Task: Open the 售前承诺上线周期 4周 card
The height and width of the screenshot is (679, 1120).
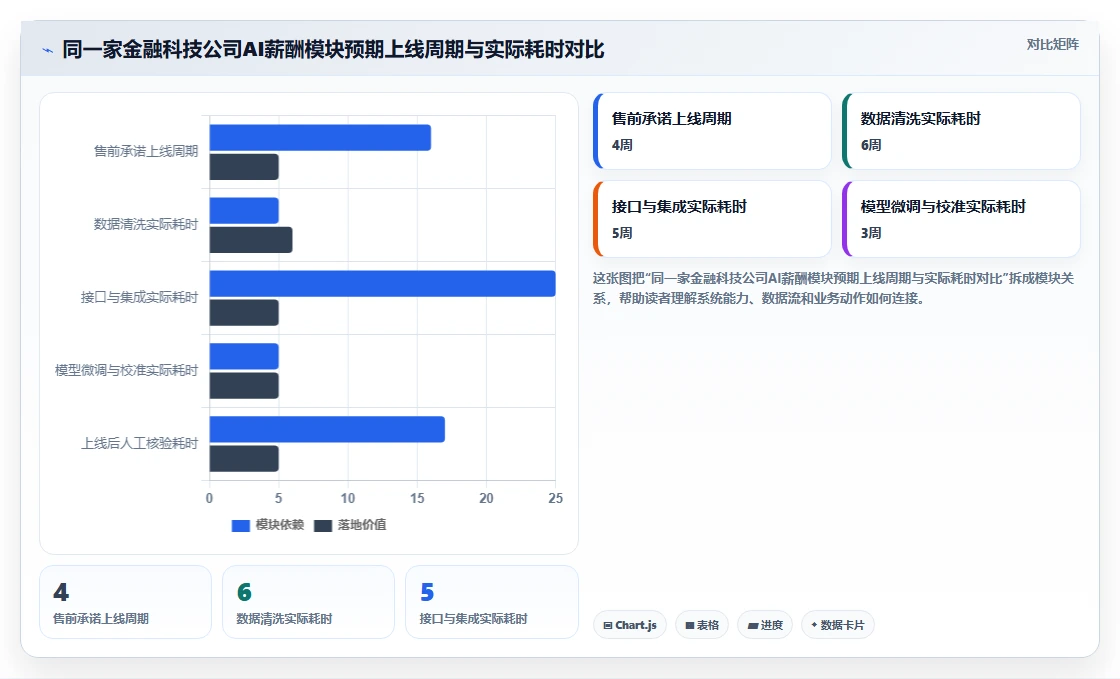Action: 712,131
